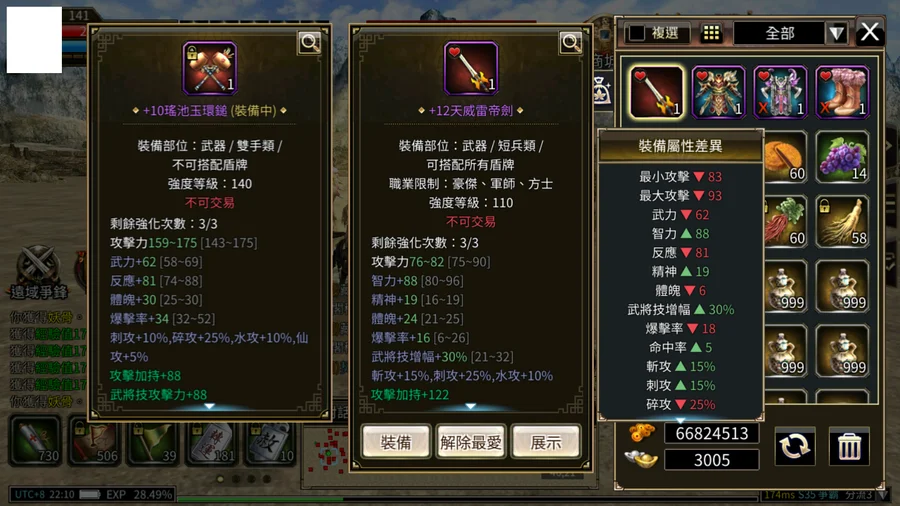The width and height of the screenshot is (900, 506).
Task: Select the golden armor inventory item
Action: (718, 92)
